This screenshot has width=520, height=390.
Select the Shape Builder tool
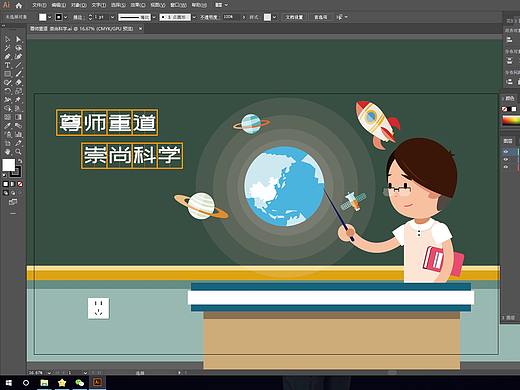pyautogui.click(x=7, y=108)
